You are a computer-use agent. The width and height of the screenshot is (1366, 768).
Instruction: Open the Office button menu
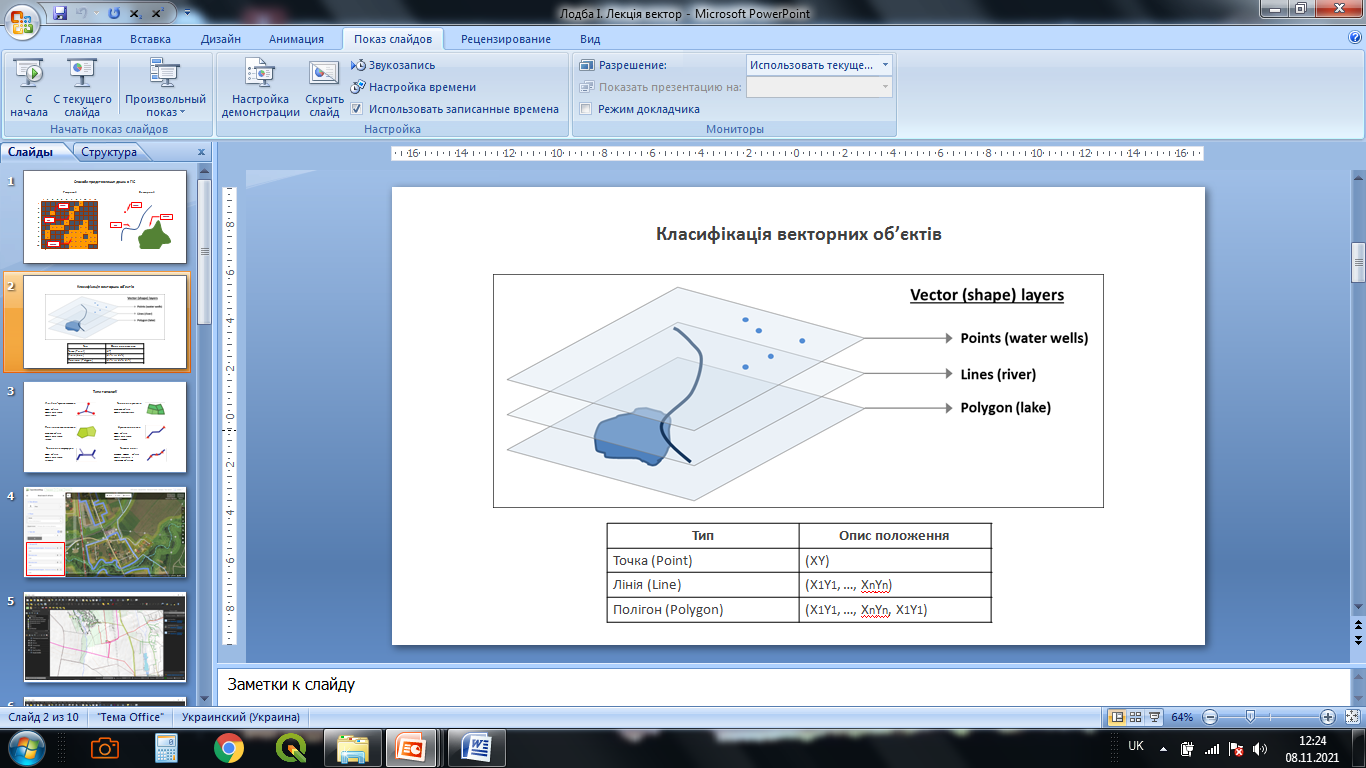point(22,20)
